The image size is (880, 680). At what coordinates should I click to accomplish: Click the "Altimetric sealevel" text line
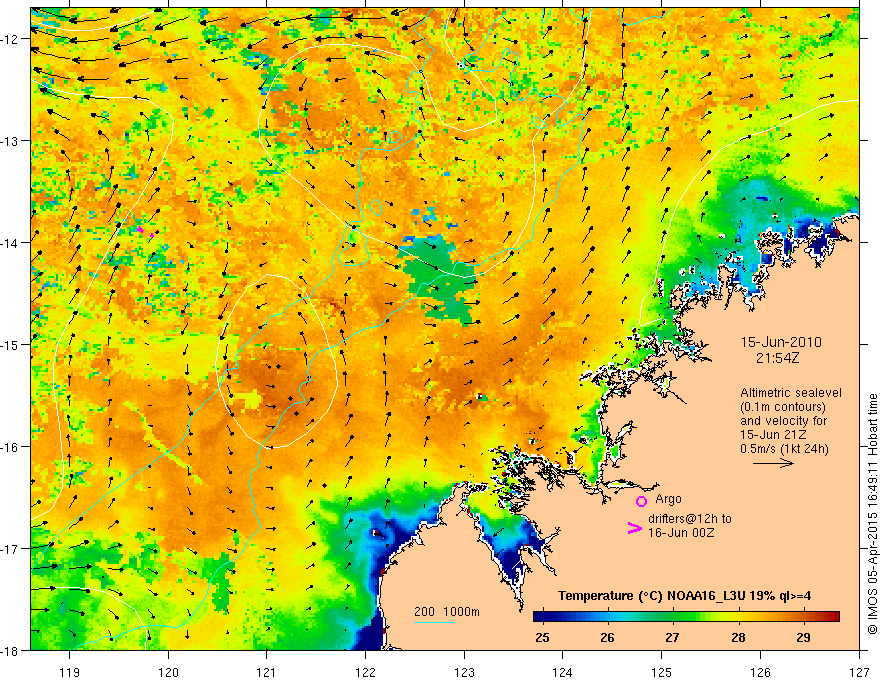tap(791, 393)
